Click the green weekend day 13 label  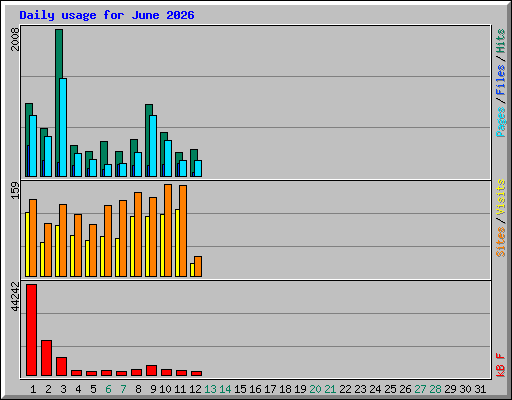pyautogui.click(x=210, y=389)
